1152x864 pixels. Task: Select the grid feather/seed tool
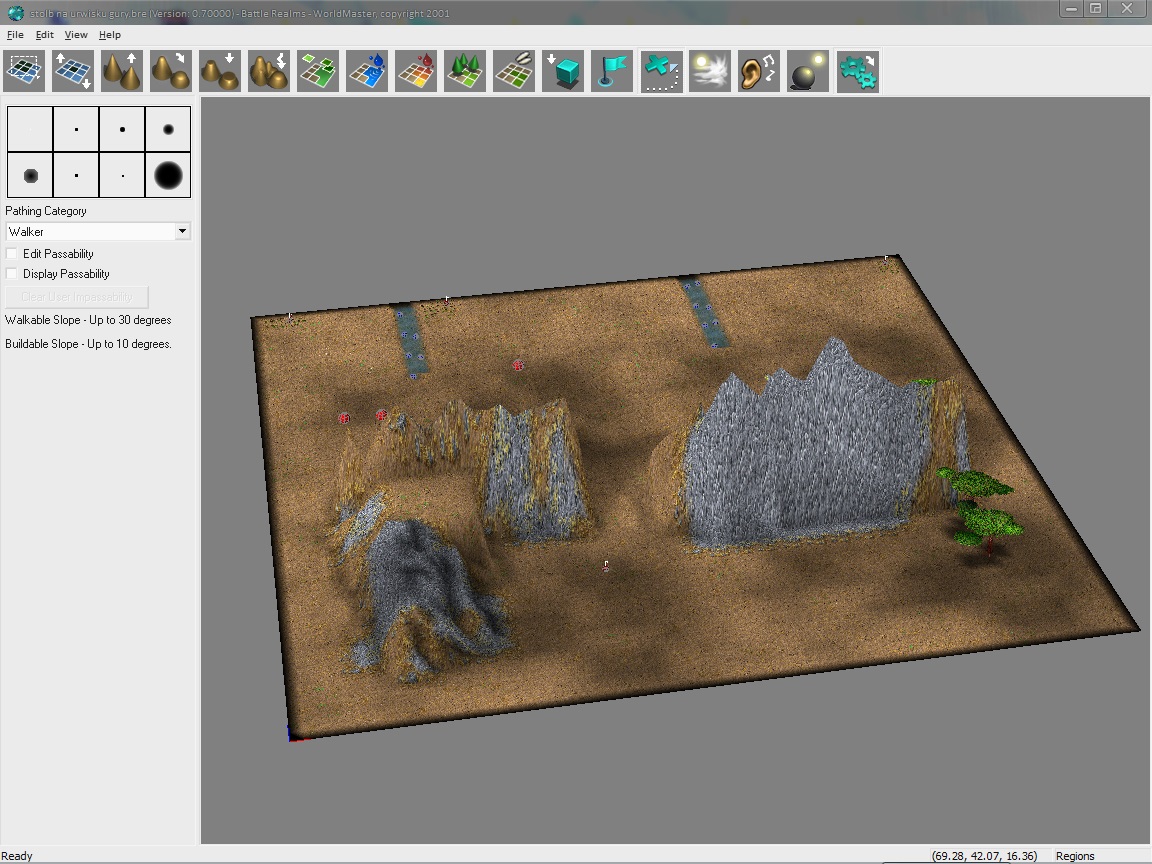[x=514, y=71]
